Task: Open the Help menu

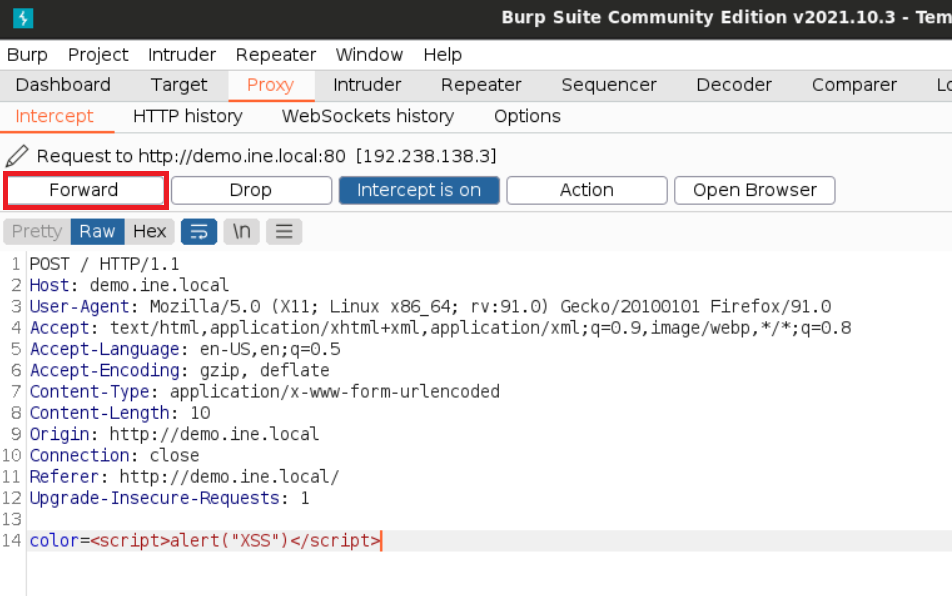Action: pos(443,55)
